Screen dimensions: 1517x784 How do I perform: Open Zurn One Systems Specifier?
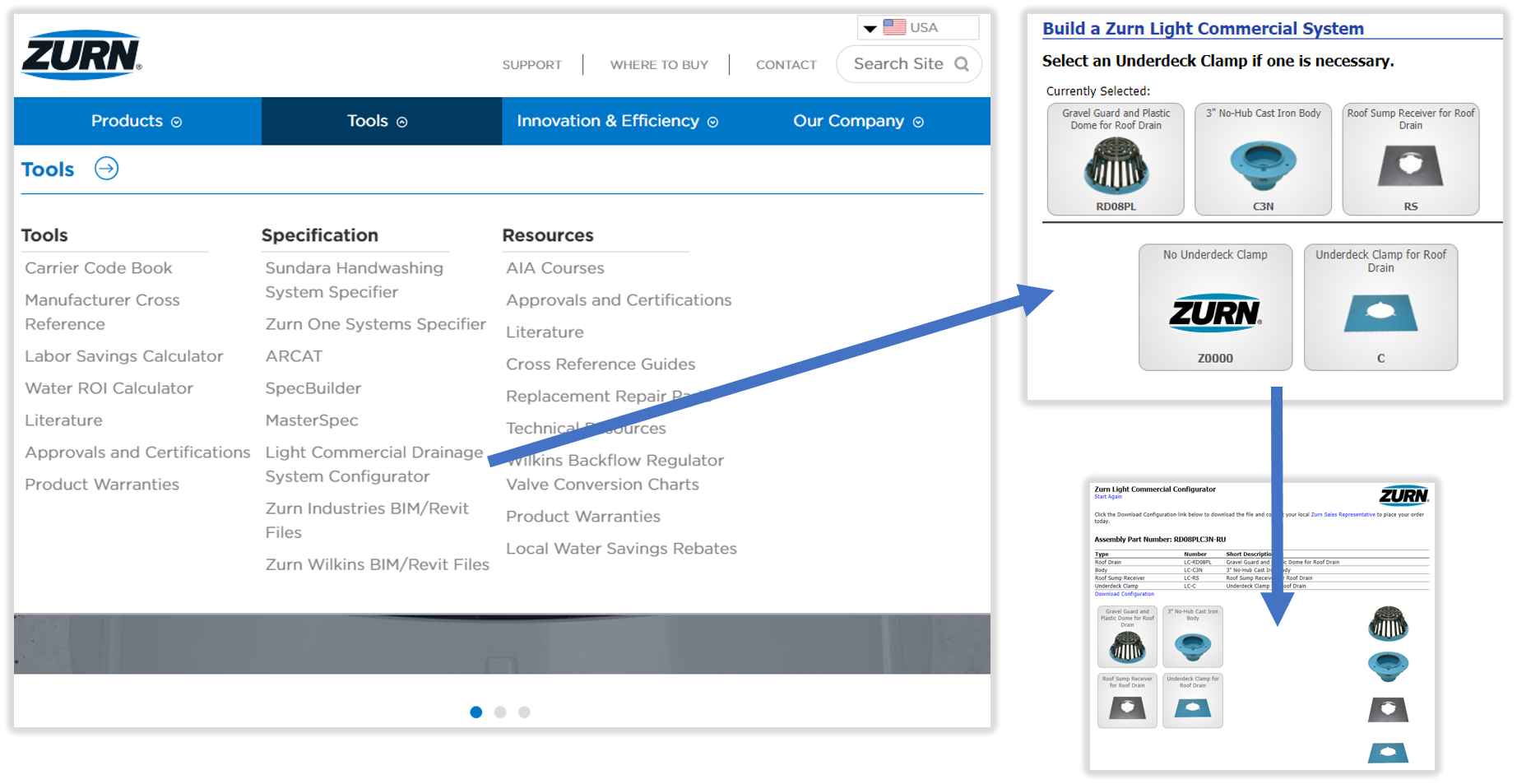(376, 324)
